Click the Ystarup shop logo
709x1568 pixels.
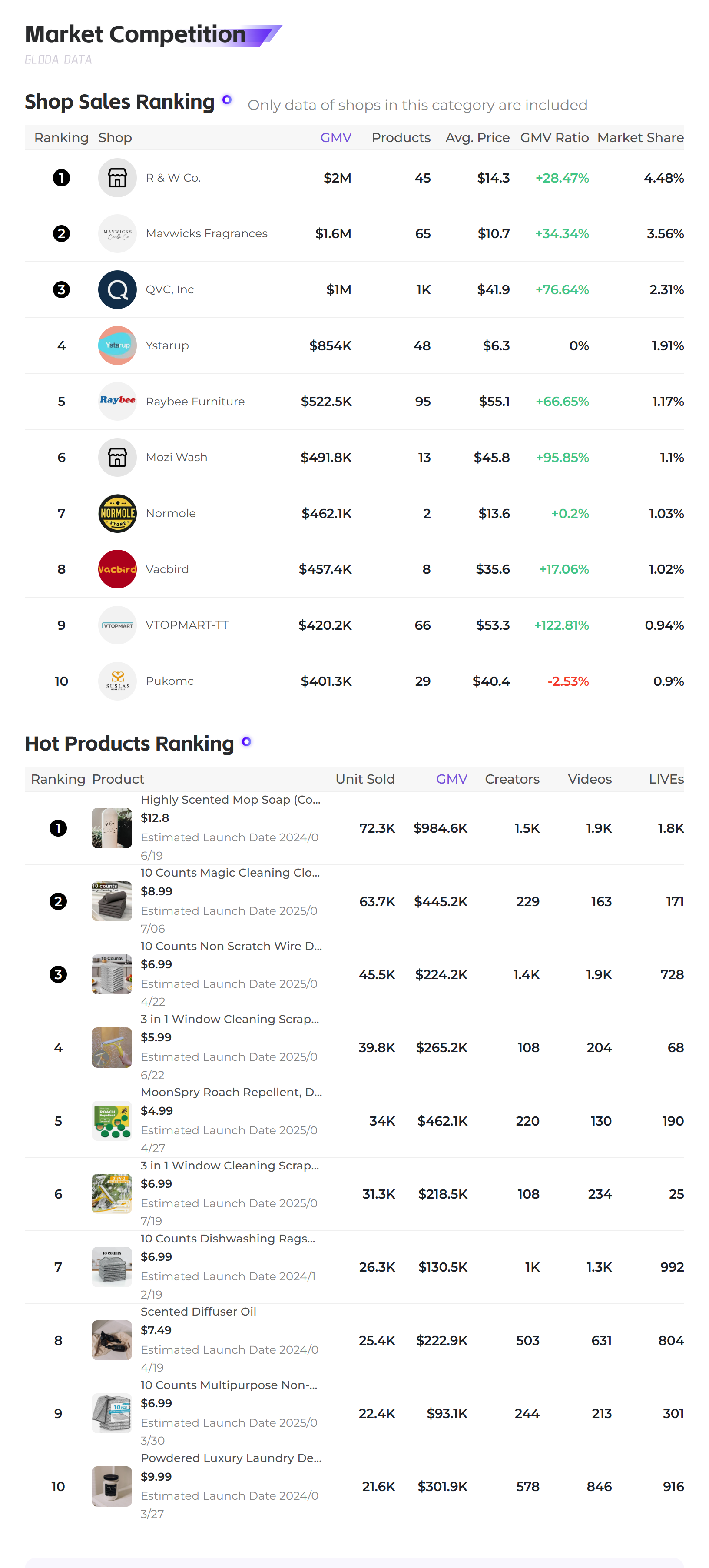click(x=117, y=346)
